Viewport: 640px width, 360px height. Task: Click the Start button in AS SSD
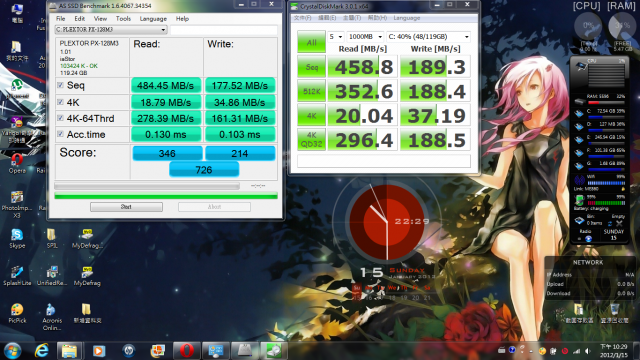[x=126, y=207]
